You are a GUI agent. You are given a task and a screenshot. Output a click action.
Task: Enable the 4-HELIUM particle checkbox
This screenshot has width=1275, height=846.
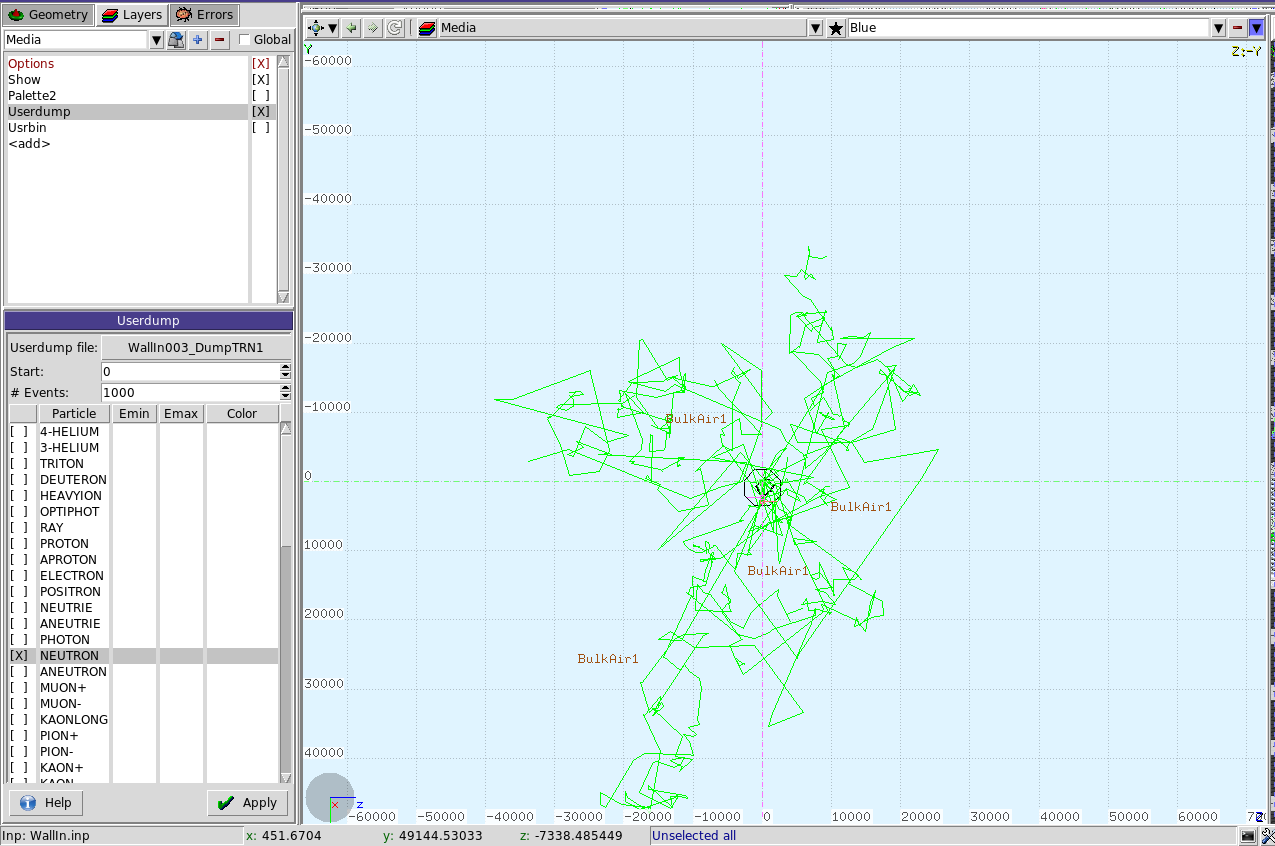pos(20,432)
